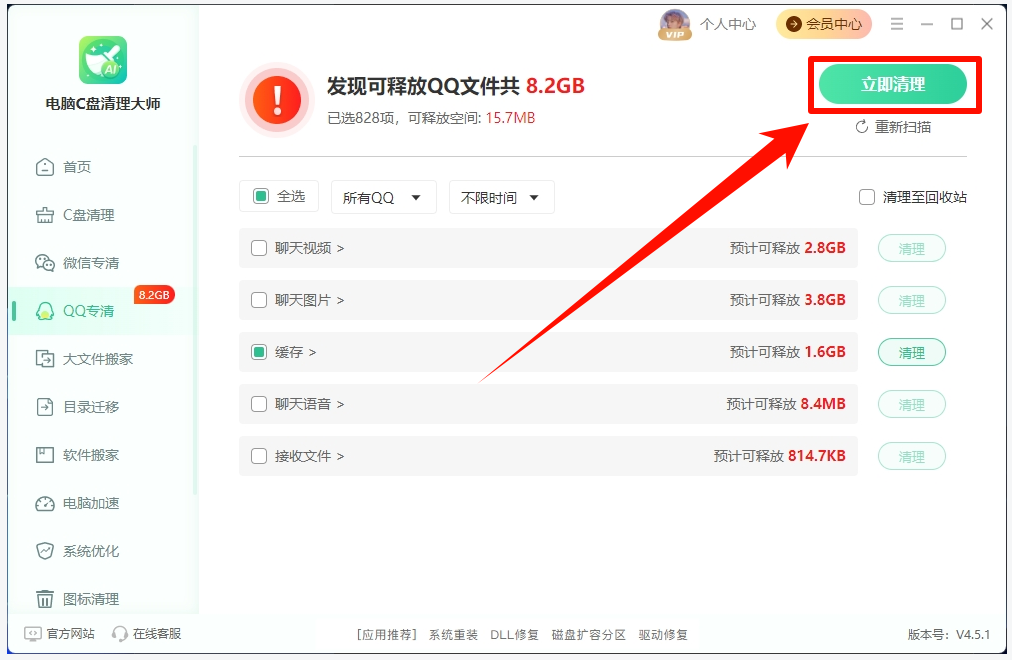Open 个人中心 link
Screen dimensions: 1012x660
[728, 25]
